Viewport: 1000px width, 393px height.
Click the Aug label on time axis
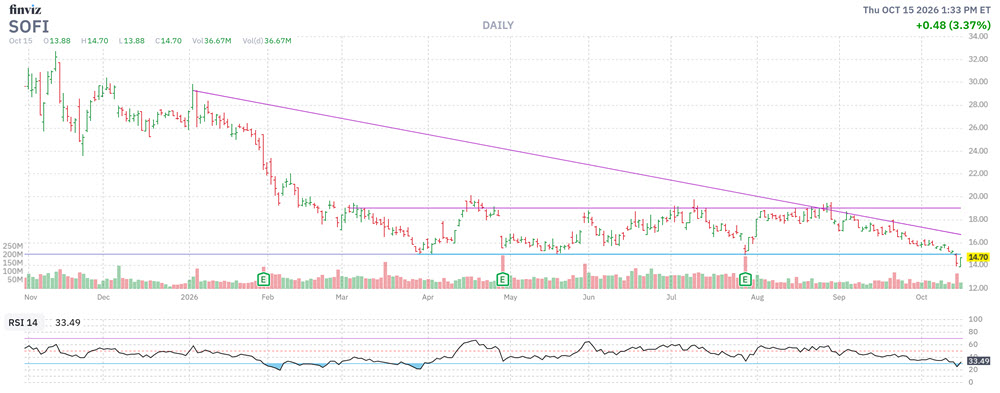pos(757,297)
